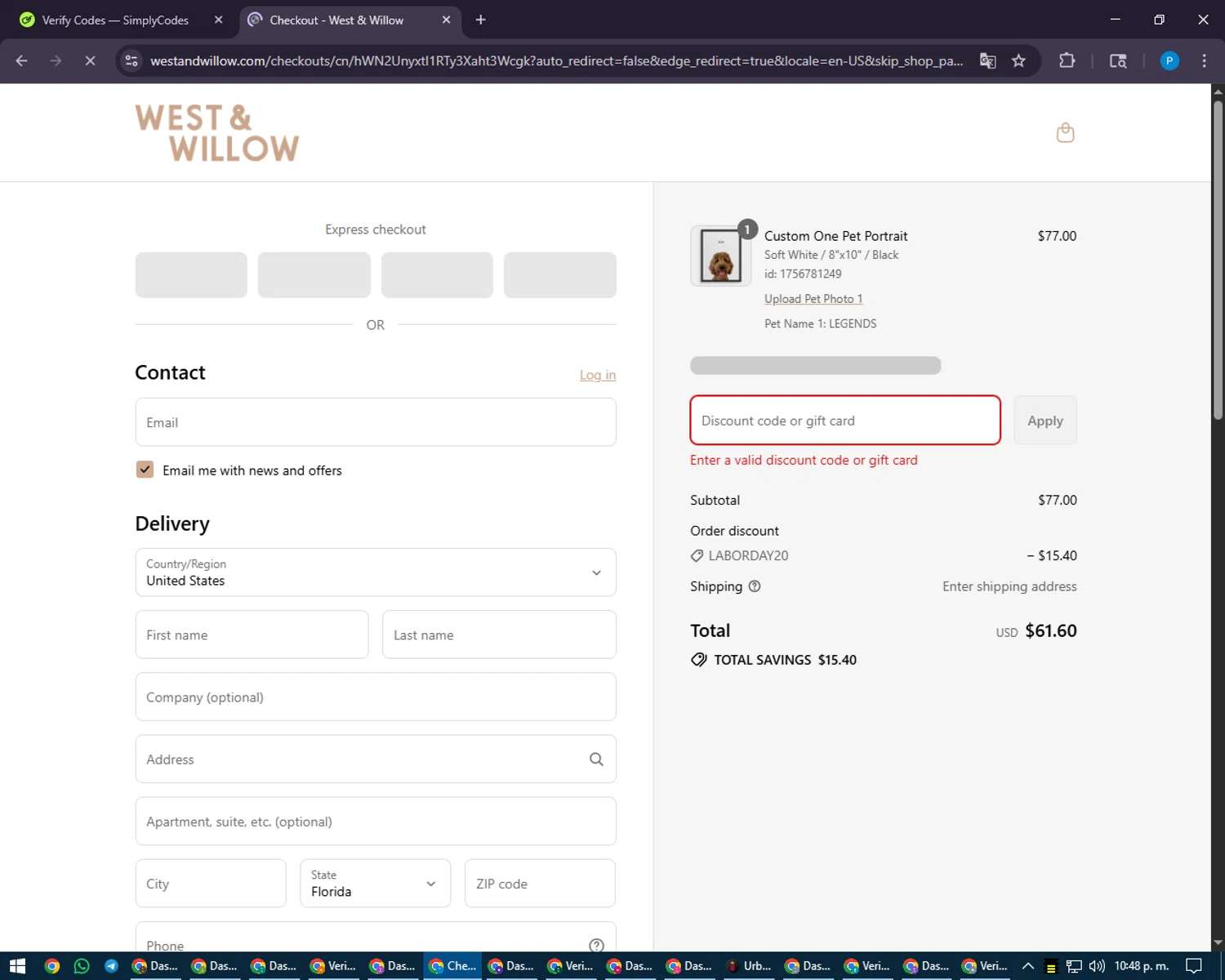Show hidden system tray icons

point(1028,966)
